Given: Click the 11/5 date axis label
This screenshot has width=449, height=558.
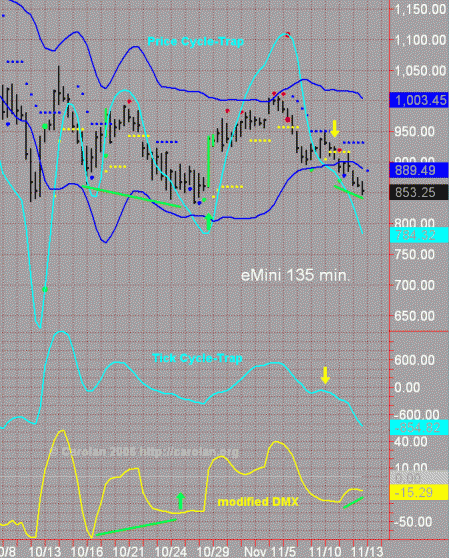Looking at the screenshot, I should point(282,552).
